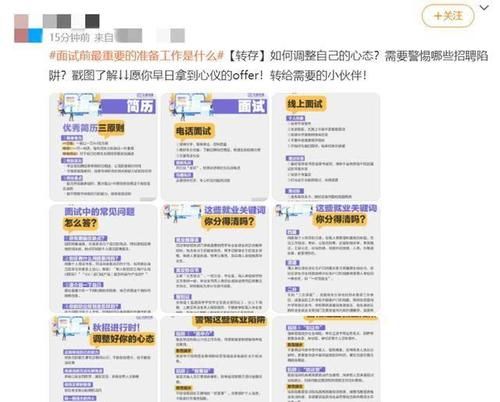Open the right-hand 这些就业关键词你分得清吗 image
500x402 pixels.
[326, 258]
